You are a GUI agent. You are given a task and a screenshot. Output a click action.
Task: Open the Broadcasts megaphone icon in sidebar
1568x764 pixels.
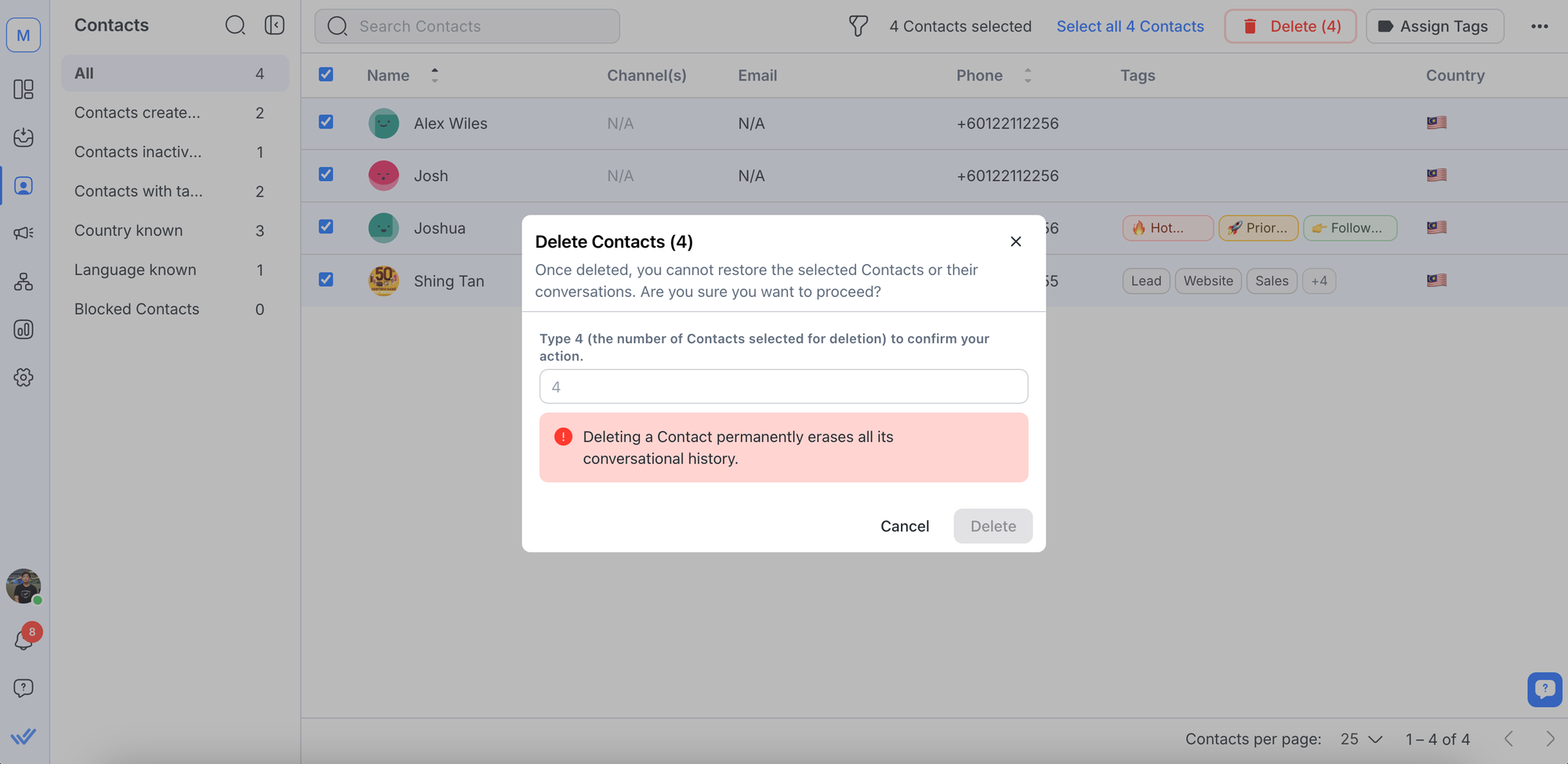(24, 233)
